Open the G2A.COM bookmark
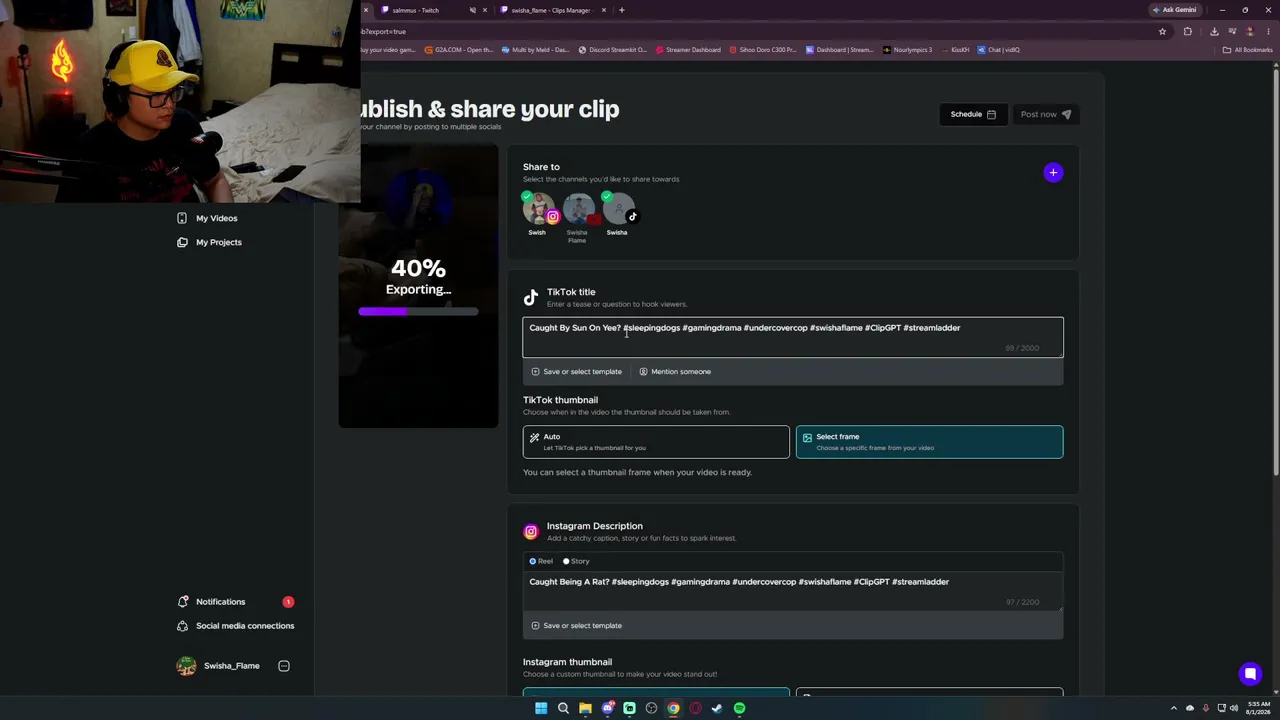 tap(459, 50)
